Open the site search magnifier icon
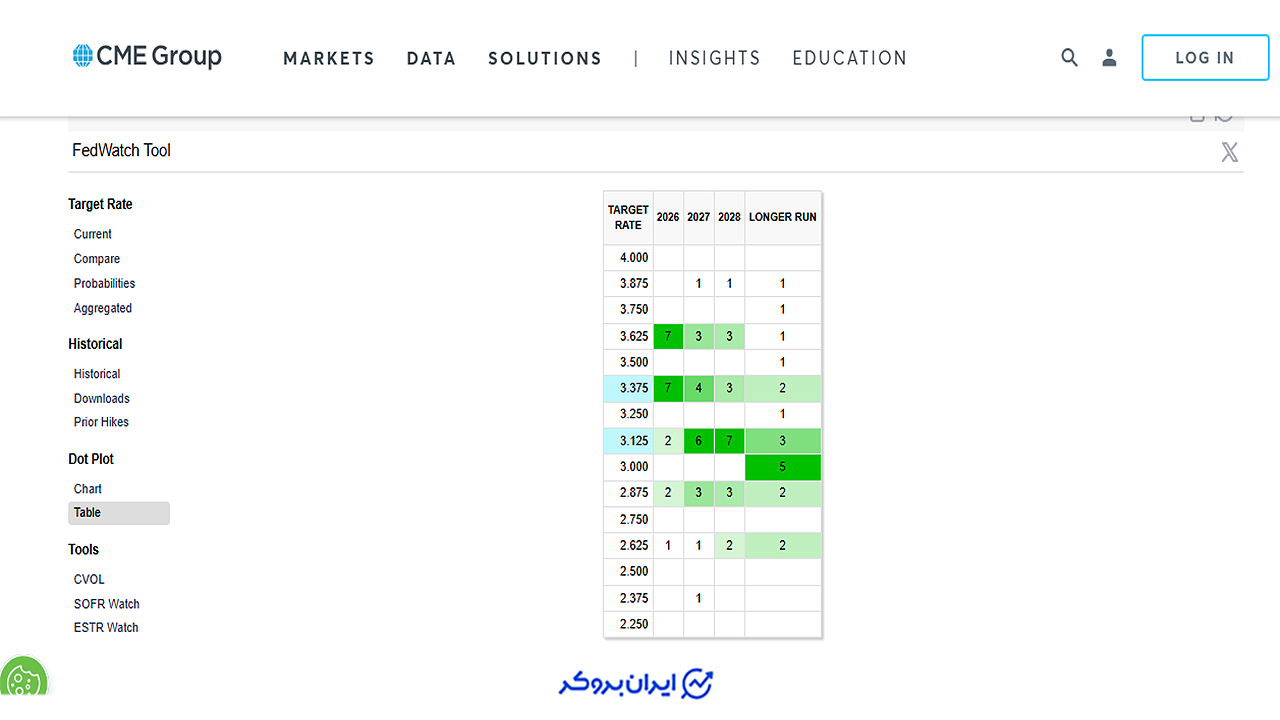The width and height of the screenshot is (1280, 720). [1069, 58]
